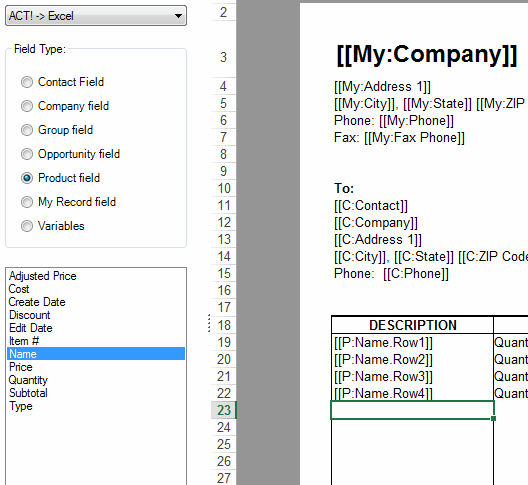The width and height of the screenshot is (528, 485).
Task: Click the fill handle of selected cell
Action: [x=493, y=418]
